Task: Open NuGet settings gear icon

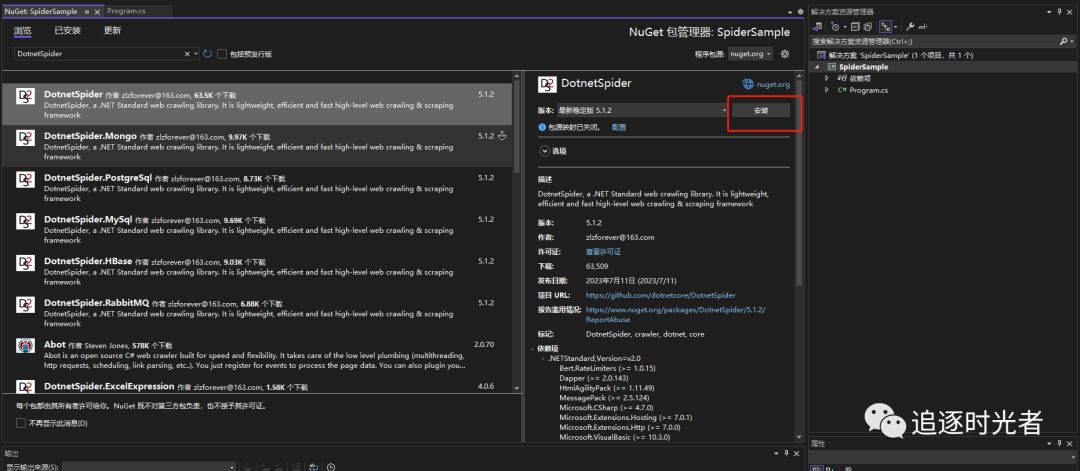Action: [785, 54]
